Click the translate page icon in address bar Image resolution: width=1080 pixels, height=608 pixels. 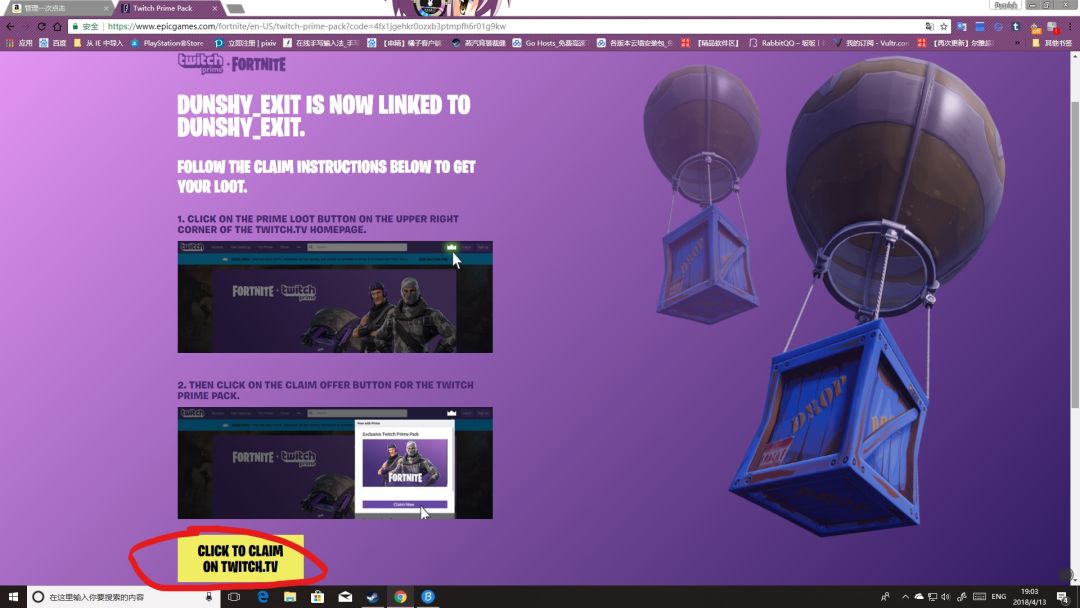[929, 27]
